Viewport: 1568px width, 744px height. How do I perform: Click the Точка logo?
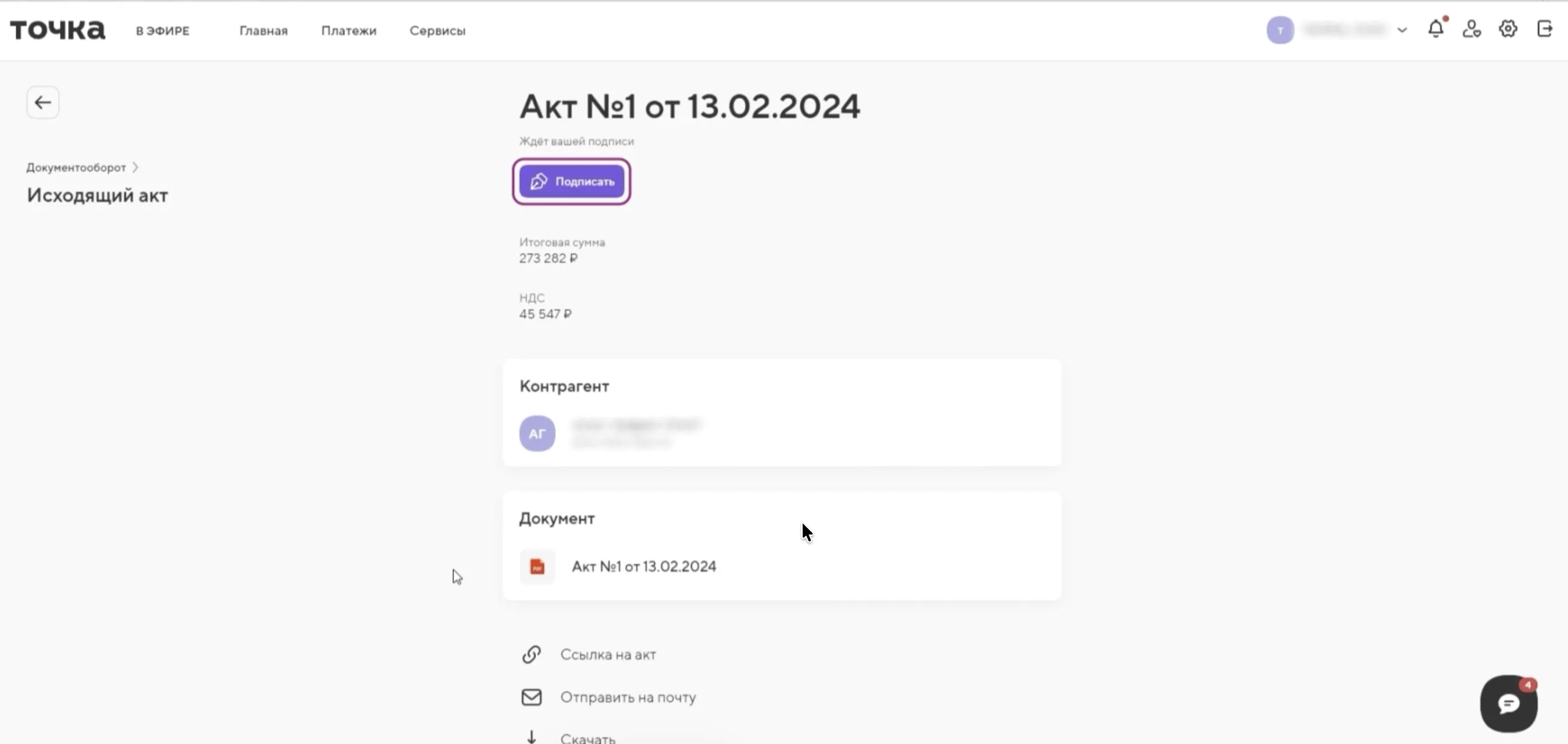click(58, 30)
